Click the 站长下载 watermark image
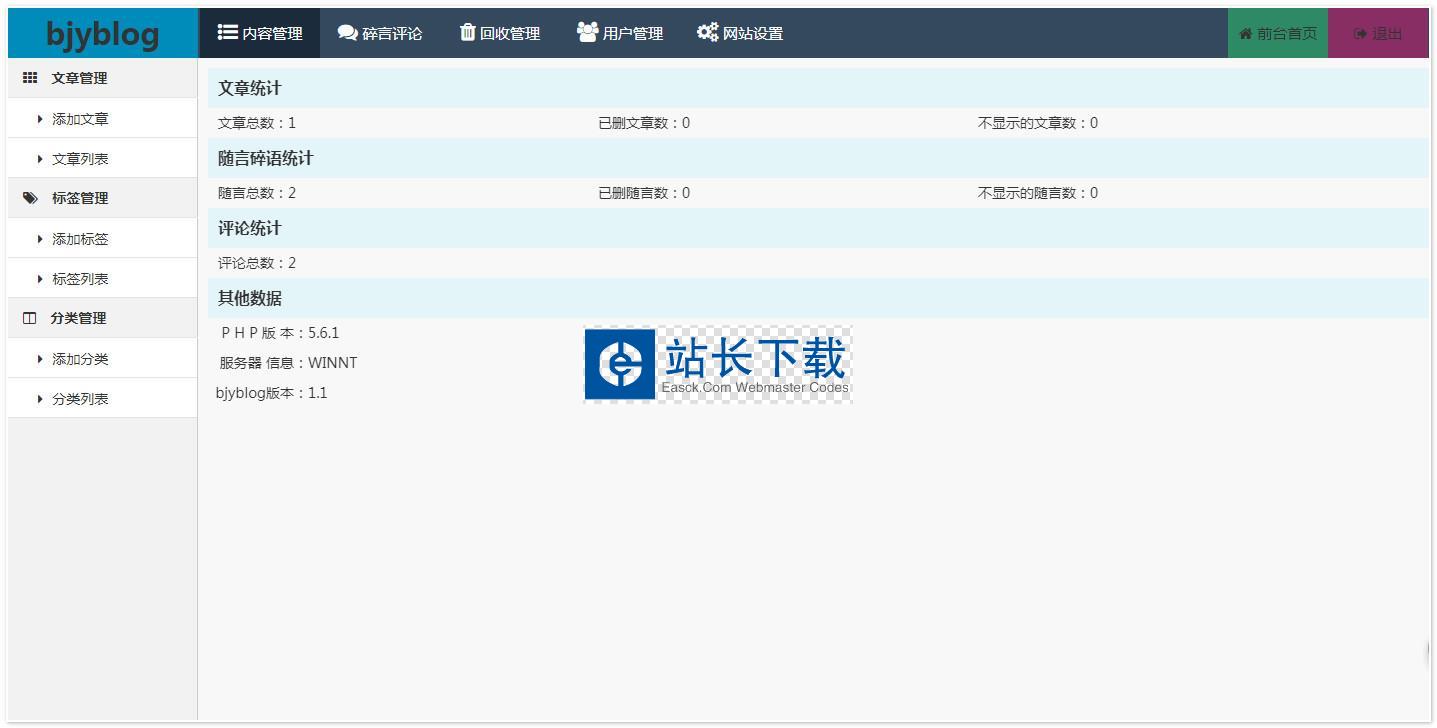Viewport: 1437px width, 728px height. [718, 365]
